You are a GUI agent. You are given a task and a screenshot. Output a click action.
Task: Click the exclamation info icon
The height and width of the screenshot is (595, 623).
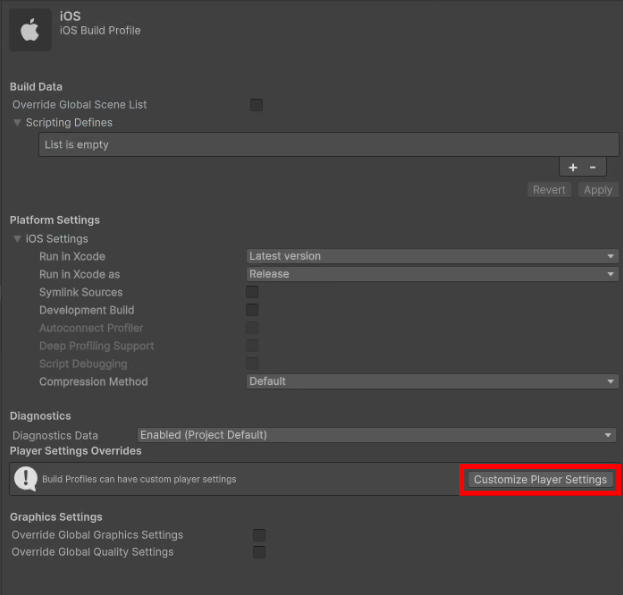[x=24, y=480]
